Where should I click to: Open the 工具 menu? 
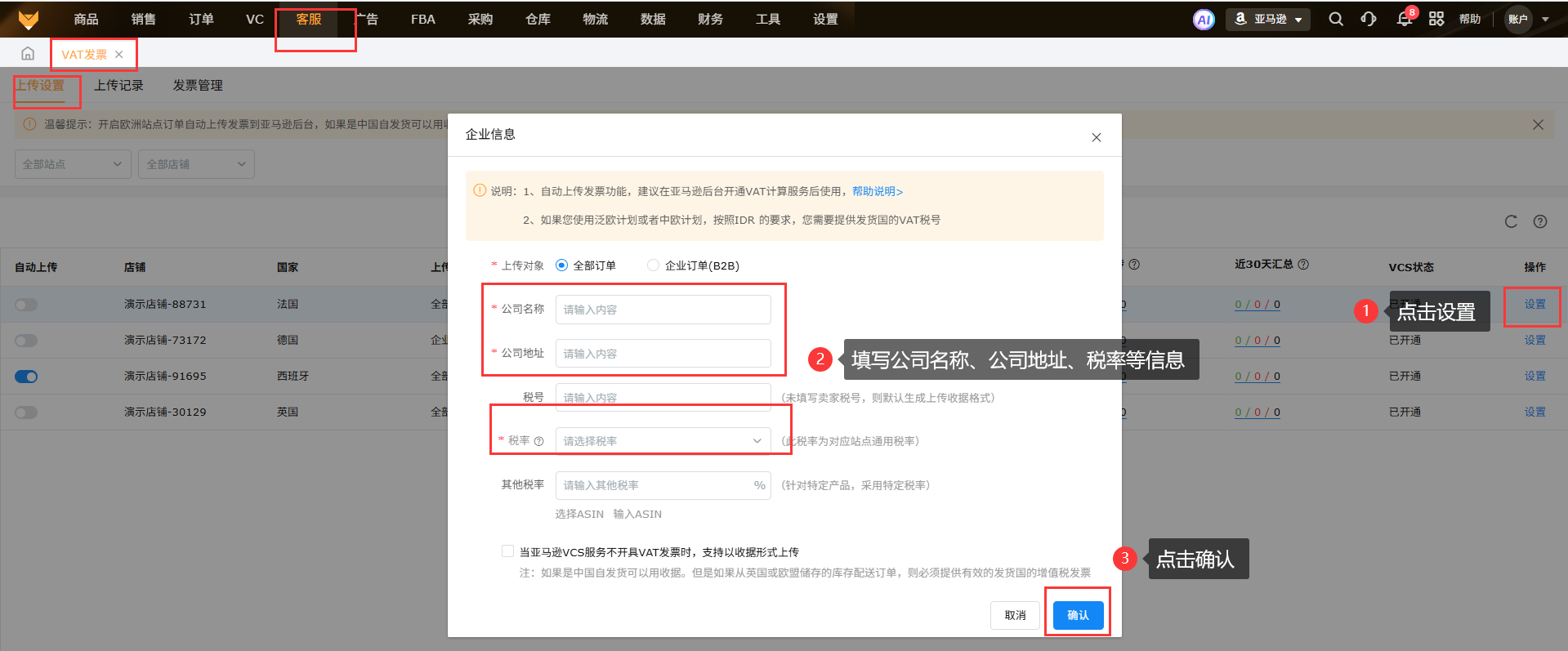tap(768, 19)
